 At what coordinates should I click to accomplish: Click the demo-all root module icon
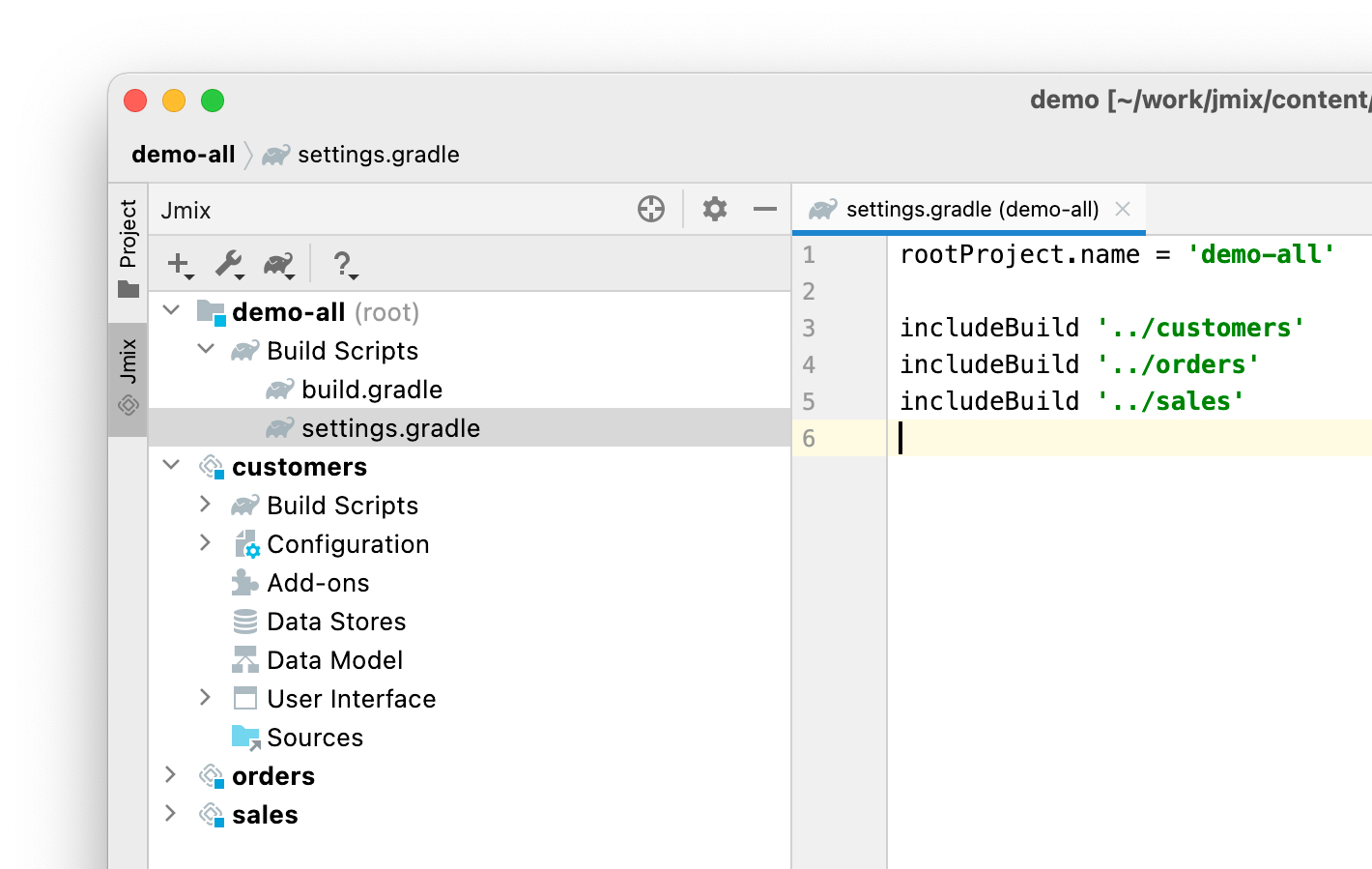tap(211, 312)
